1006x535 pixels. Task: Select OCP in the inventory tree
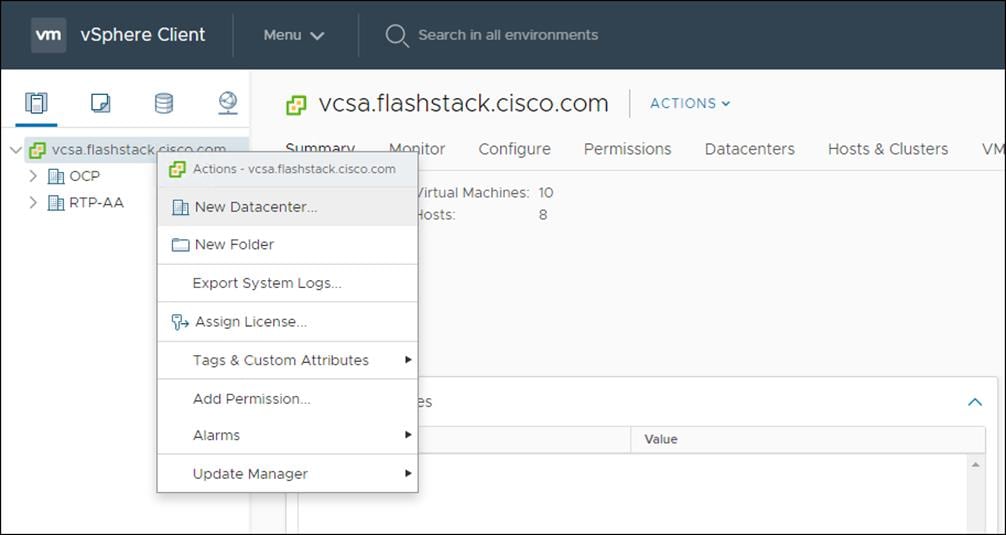click(x=85, y=176)
